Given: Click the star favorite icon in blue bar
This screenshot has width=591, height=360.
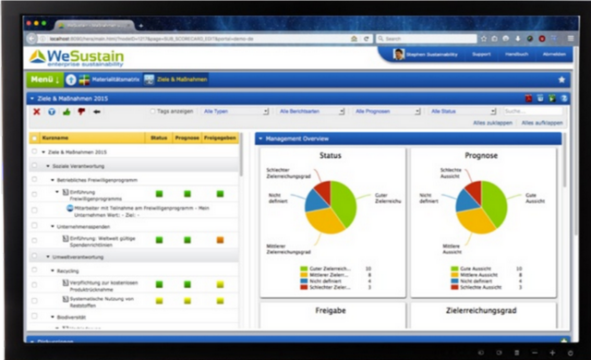Looking at the screenshot, I should point(562,80).
